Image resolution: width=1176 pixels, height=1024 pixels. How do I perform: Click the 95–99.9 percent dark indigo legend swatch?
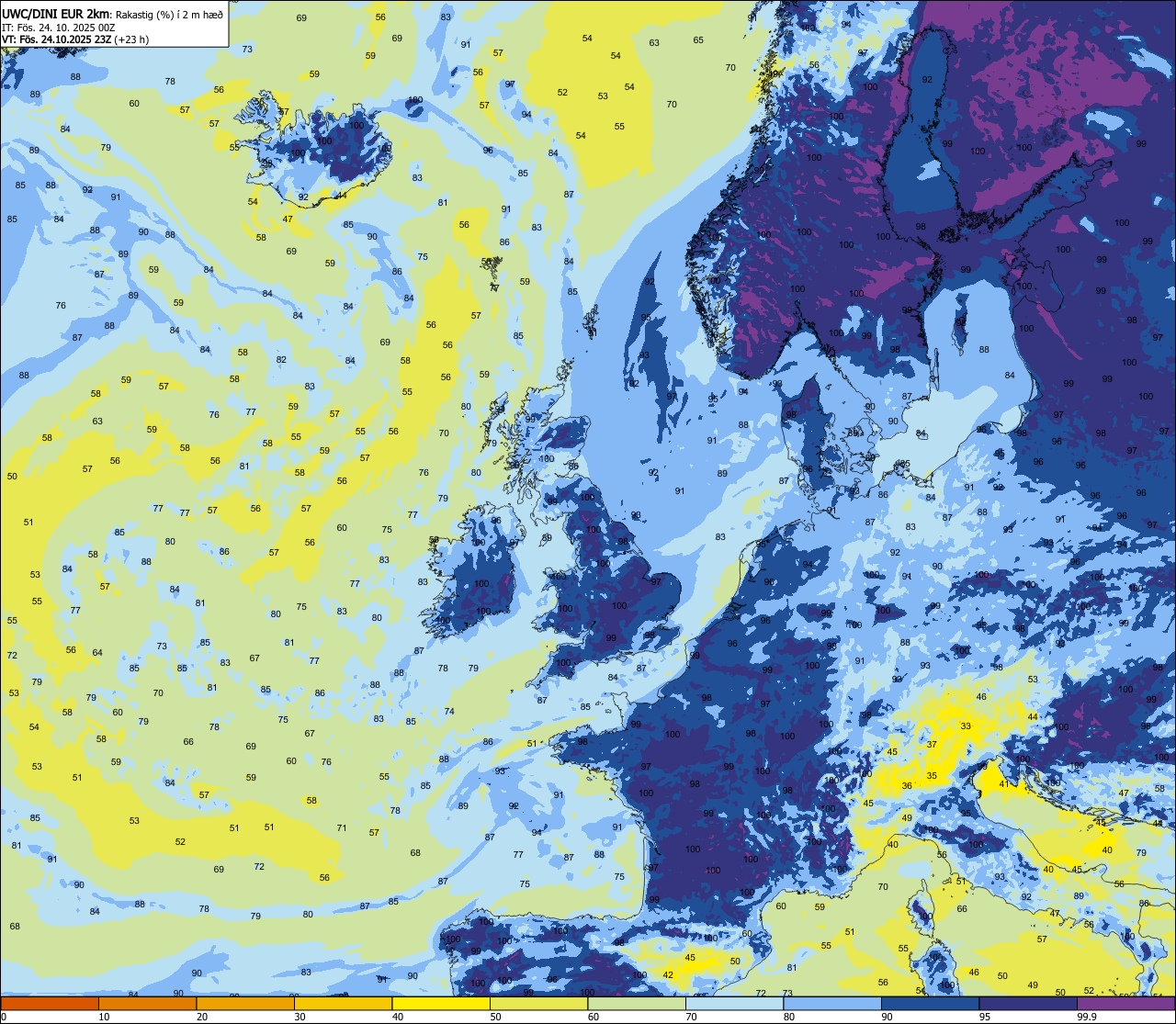click(x=1028, y=1003)
